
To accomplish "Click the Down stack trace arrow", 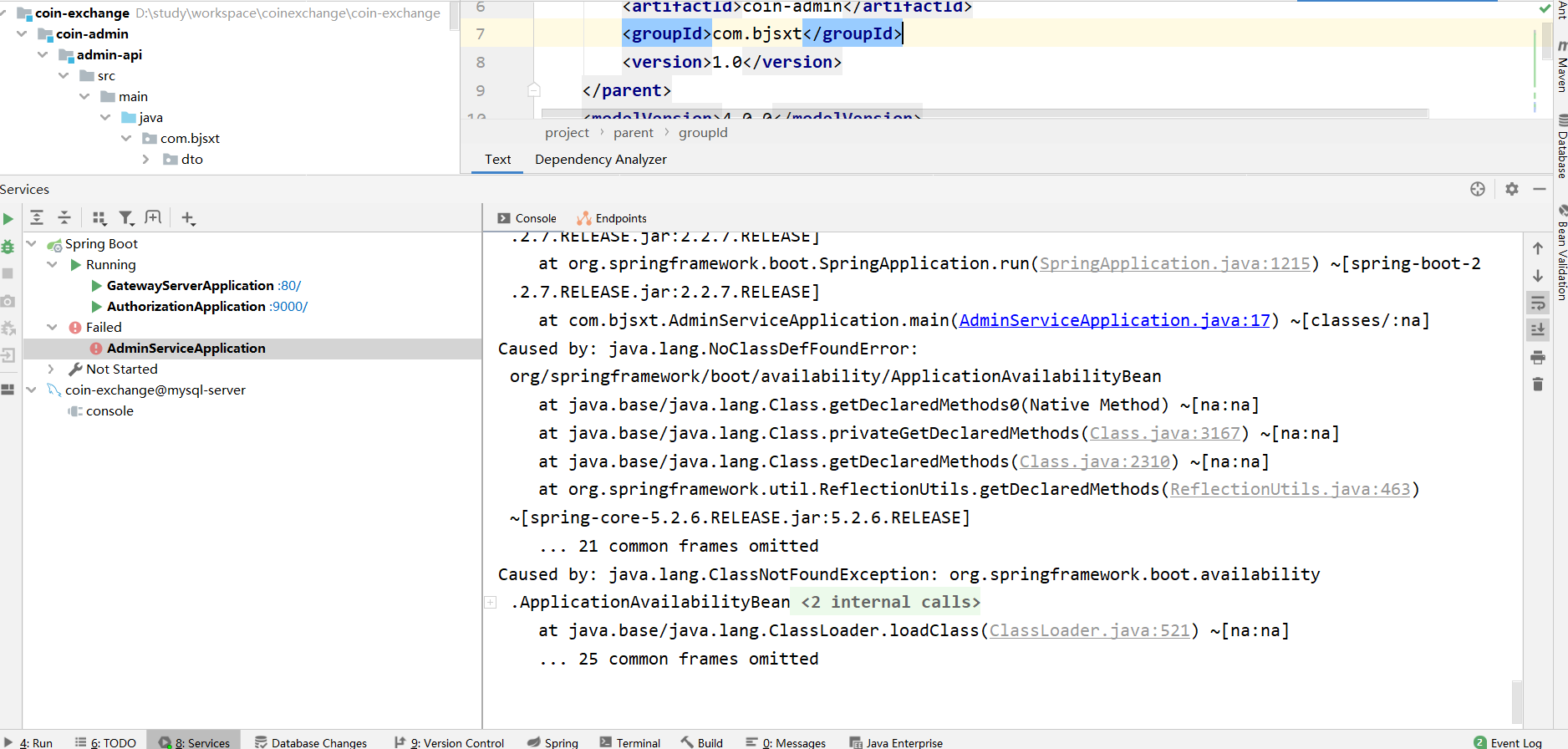I will coord(1538,276).
